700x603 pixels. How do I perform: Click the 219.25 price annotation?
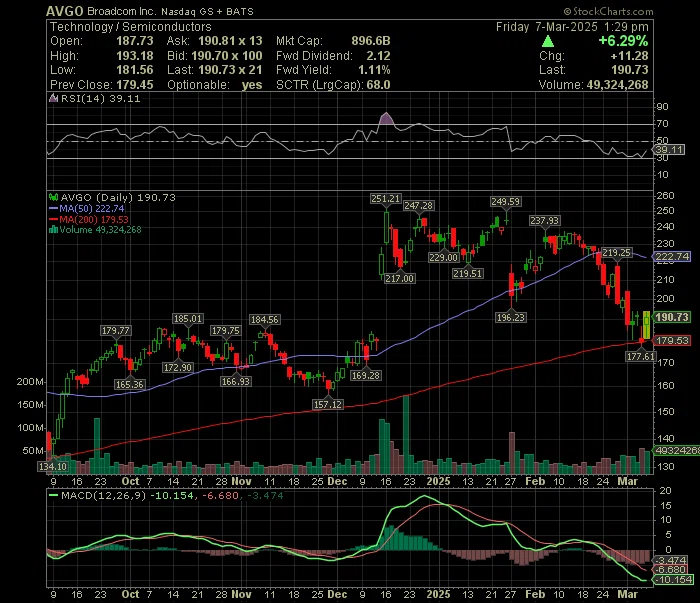tap(617, 253)
